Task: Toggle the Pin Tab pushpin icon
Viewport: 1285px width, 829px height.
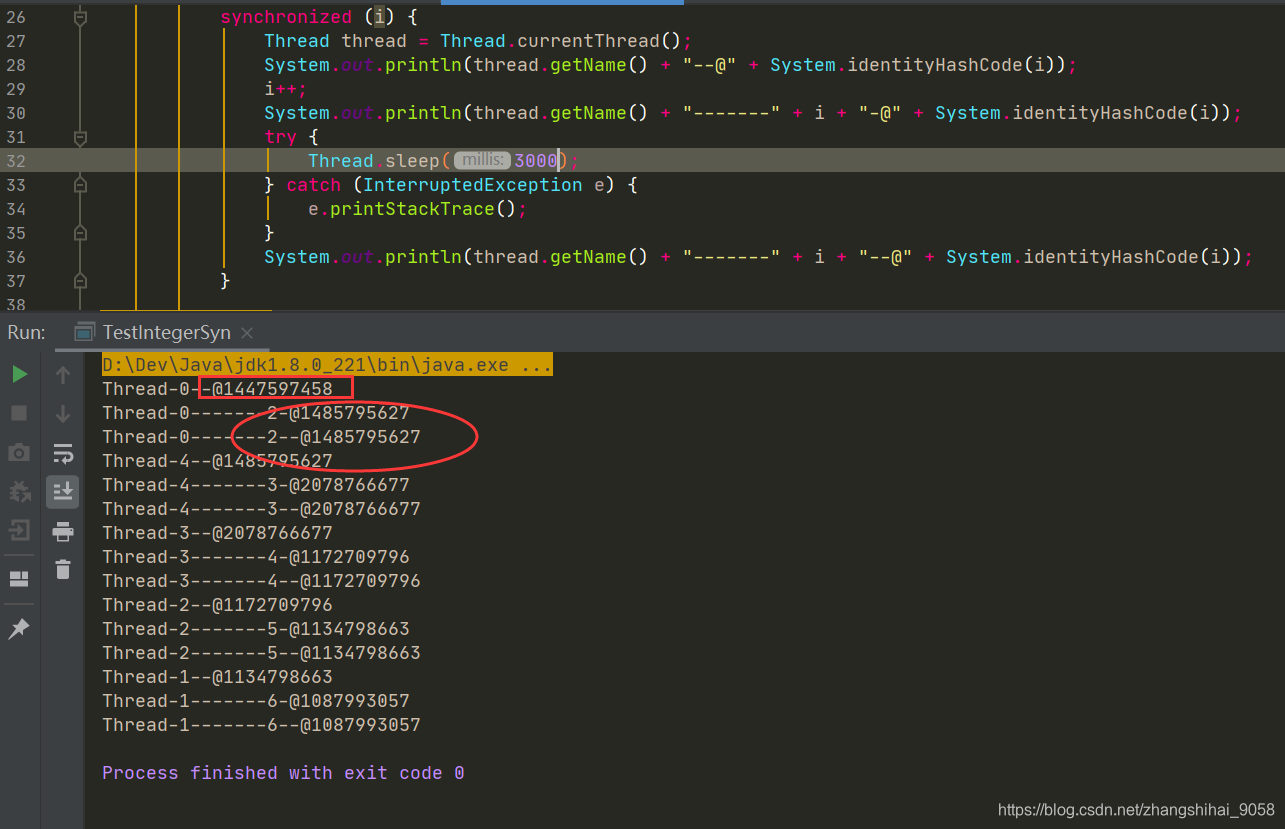Action: pyautogui.click(x=19, y=629)
